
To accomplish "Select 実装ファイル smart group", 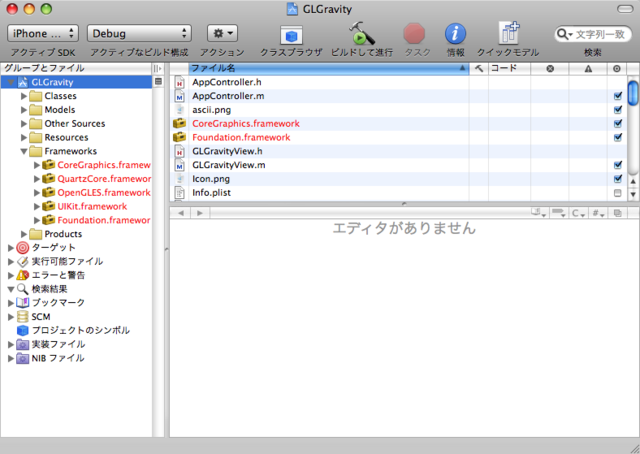I will [58, 345].
